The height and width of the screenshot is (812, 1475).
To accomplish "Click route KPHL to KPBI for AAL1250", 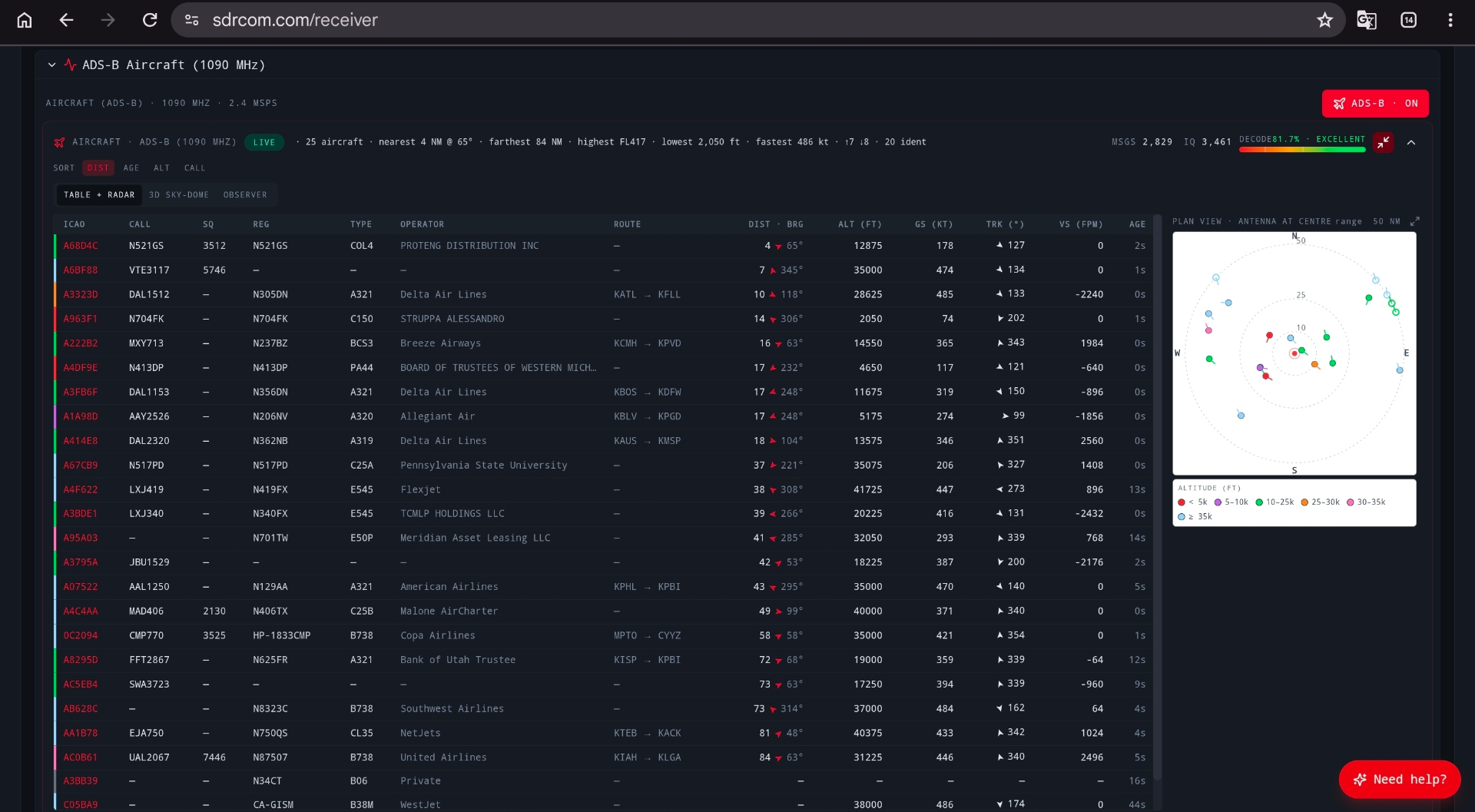I will [x=648, y=587].
